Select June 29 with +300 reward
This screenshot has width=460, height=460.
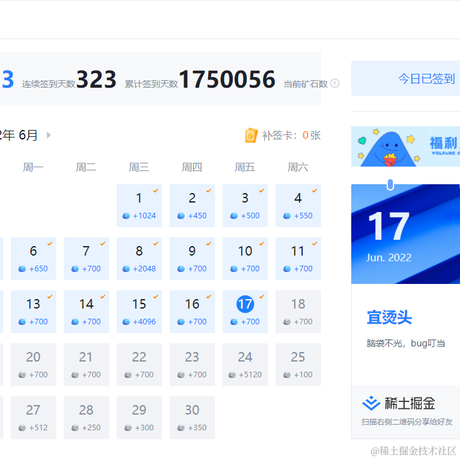[139, 418]
